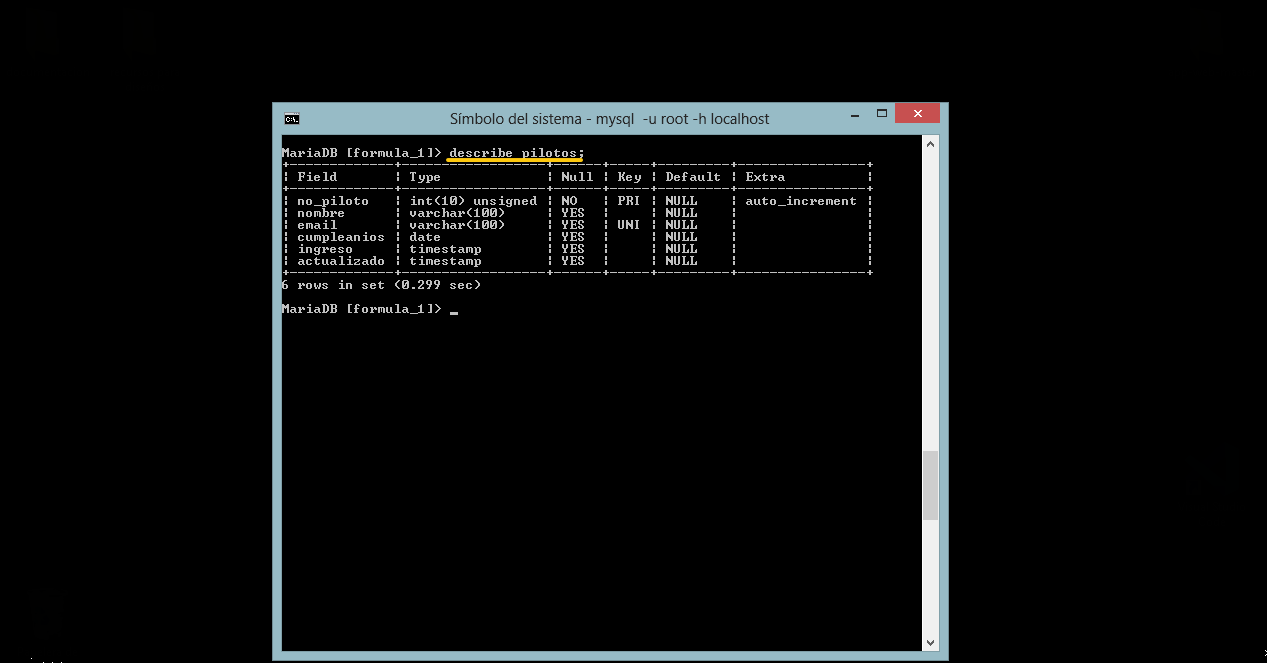
Task: Click the 'Default' column header
Action: point(693,177)
